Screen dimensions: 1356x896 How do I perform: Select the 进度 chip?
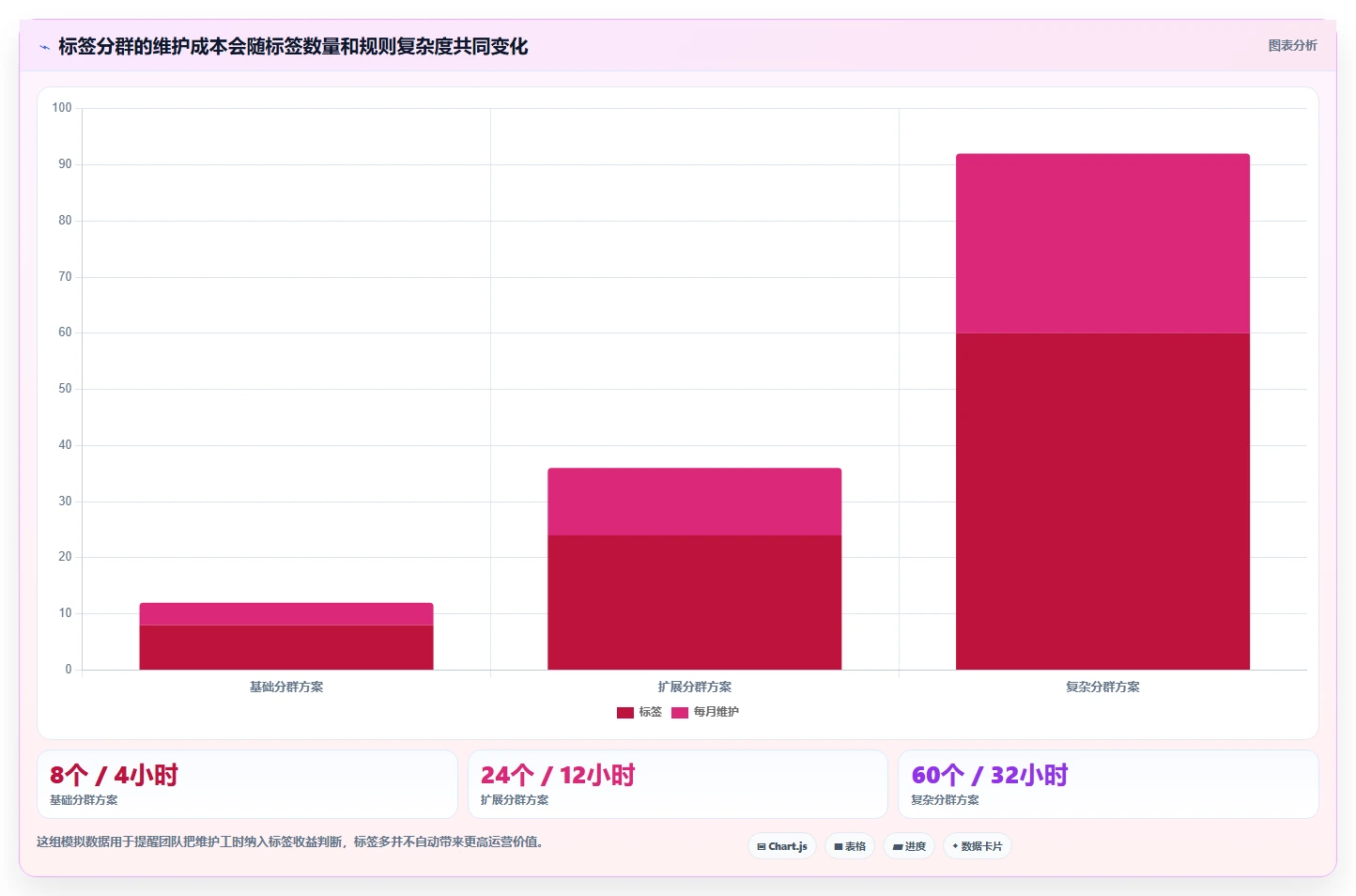click(x=909, y=846)
